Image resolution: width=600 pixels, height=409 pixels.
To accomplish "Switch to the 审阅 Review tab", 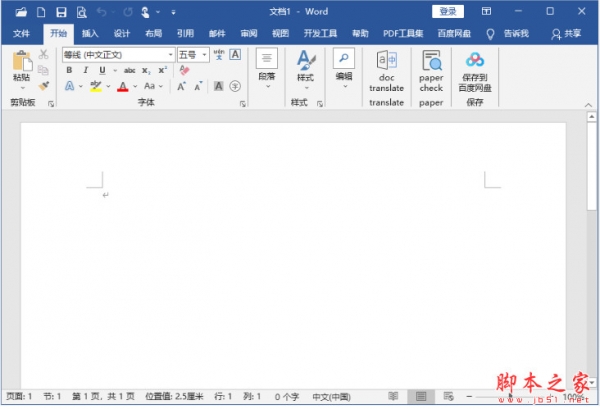I will pyautogui.click(x=249, y=34).
